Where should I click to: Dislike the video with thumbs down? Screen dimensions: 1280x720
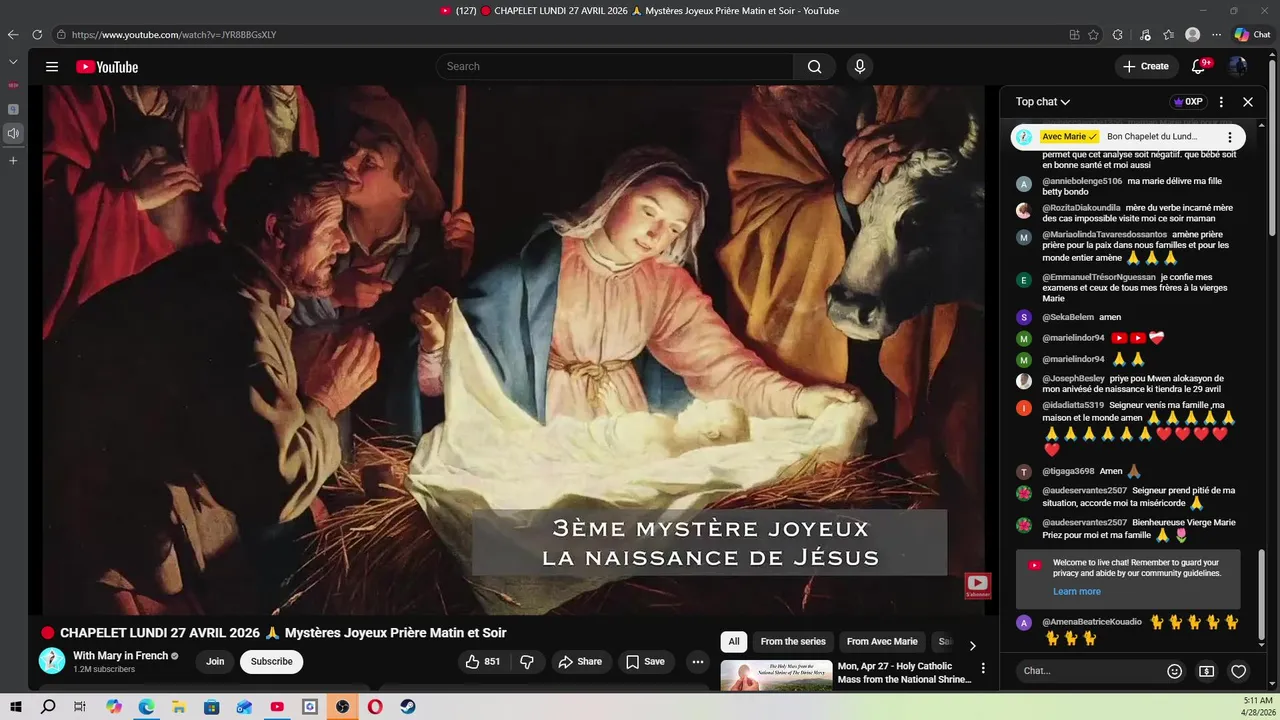527,662
